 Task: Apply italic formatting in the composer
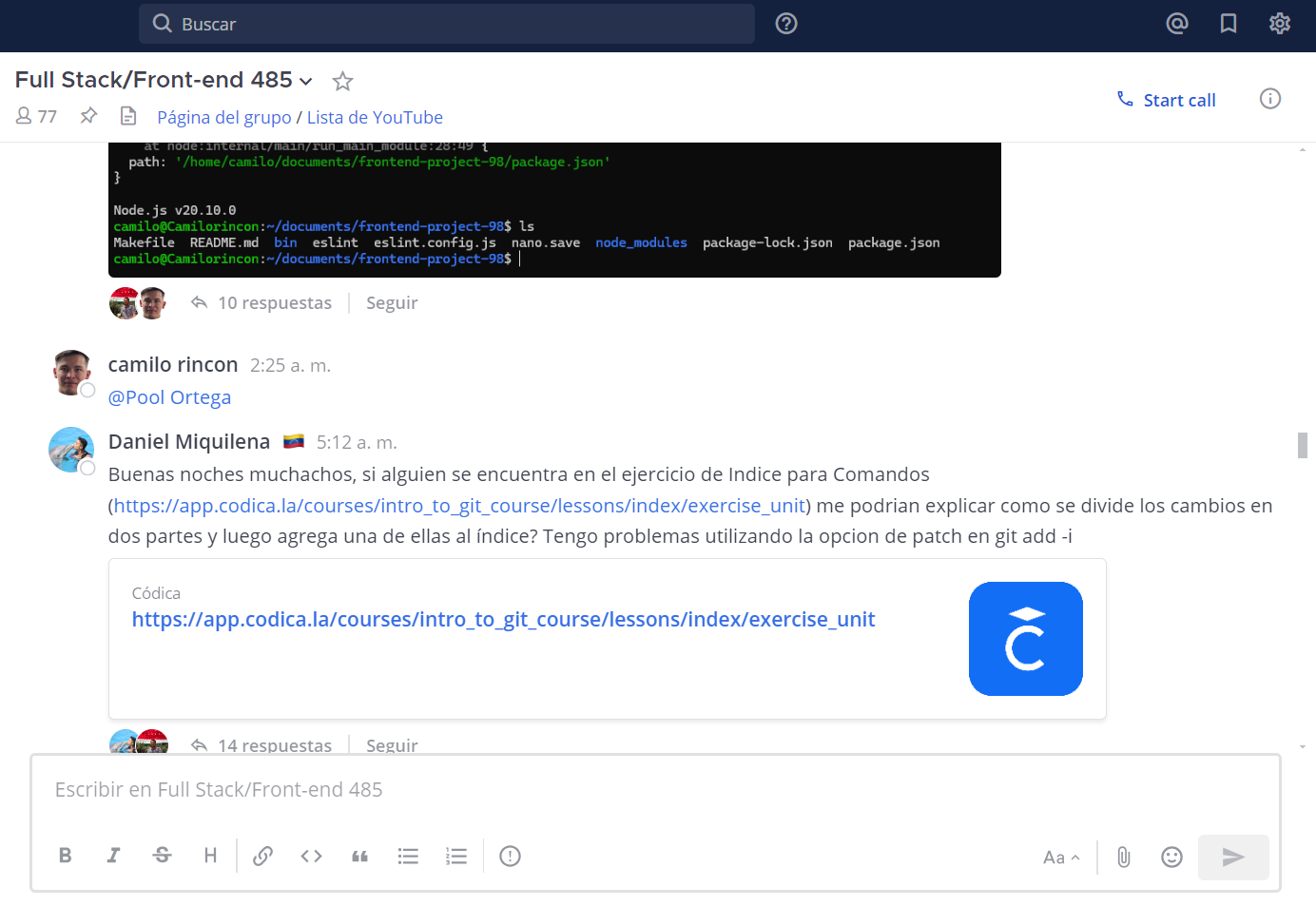coord(113,856)
